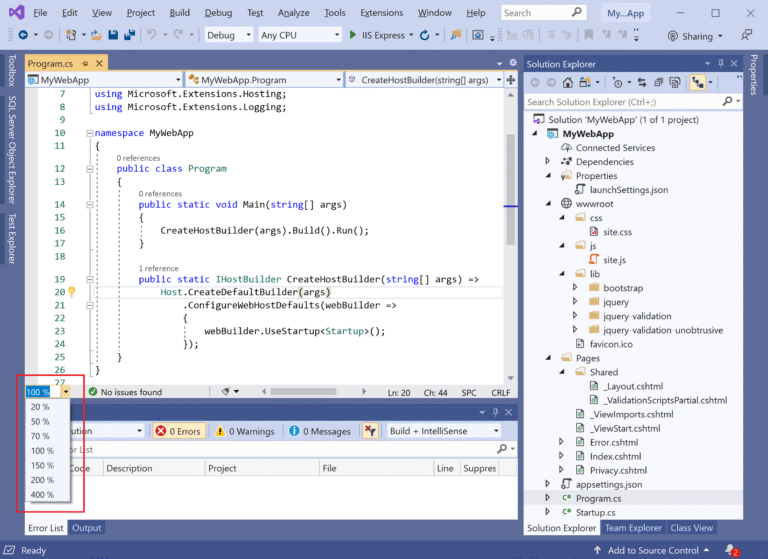Image resolution: width=768 pixels, height=559 pixels.
Task: Collapse the wwwroot folder node
Action: (x=548, y=203)
